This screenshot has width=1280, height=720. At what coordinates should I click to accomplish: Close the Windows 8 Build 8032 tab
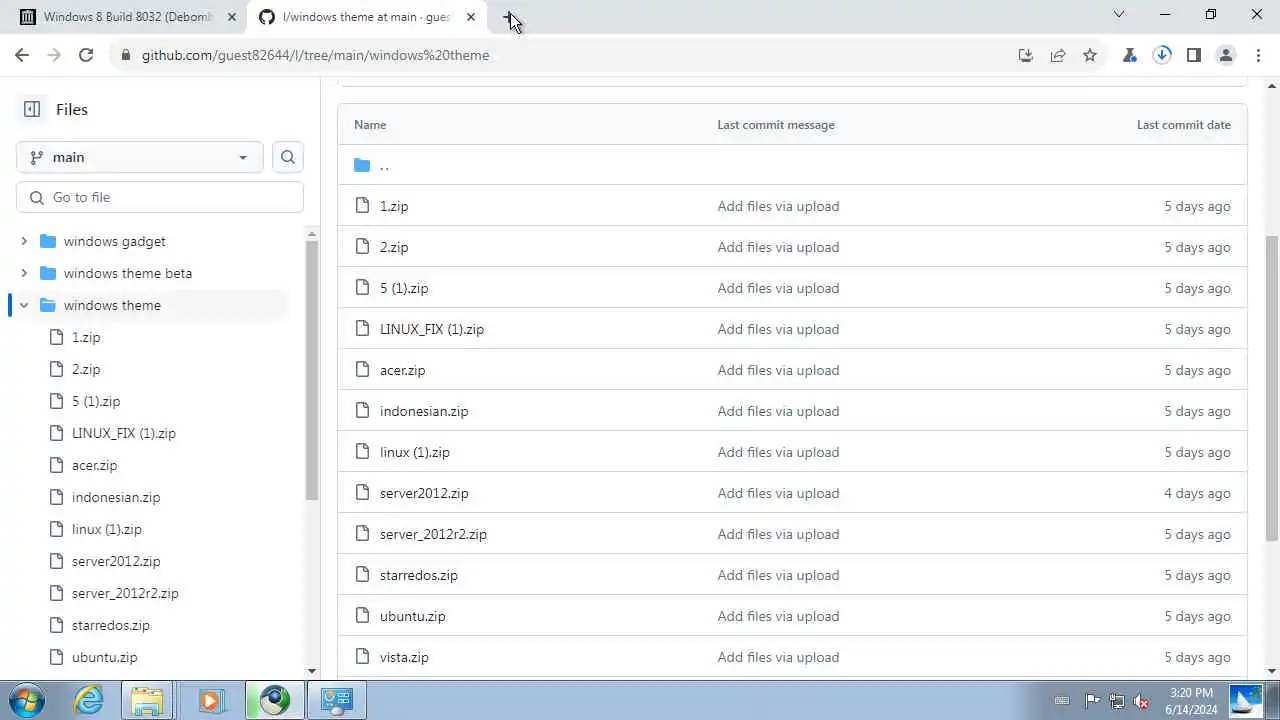coord(232,17)
